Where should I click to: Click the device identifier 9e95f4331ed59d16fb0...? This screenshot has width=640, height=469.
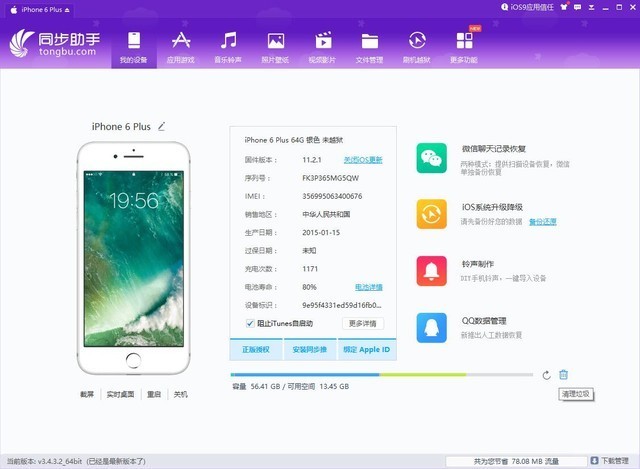click(342, 305)
